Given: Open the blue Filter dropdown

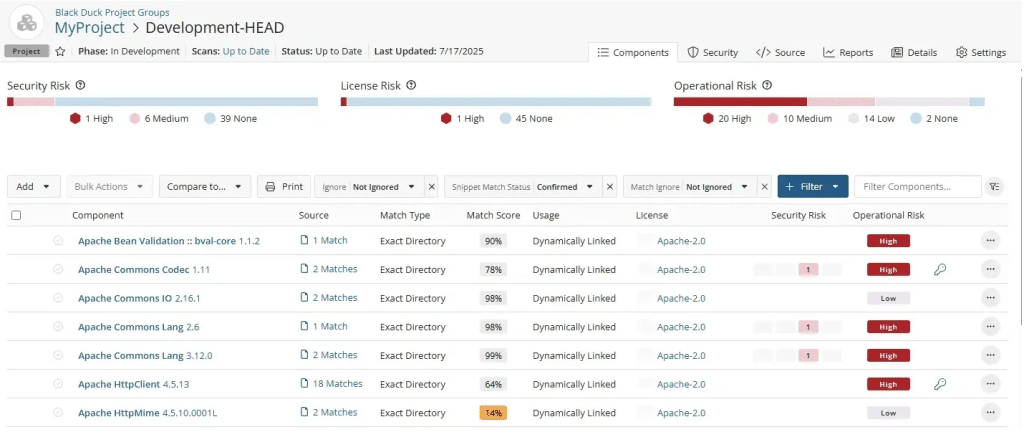Looking at the screenshot, I should pos(812,187).
